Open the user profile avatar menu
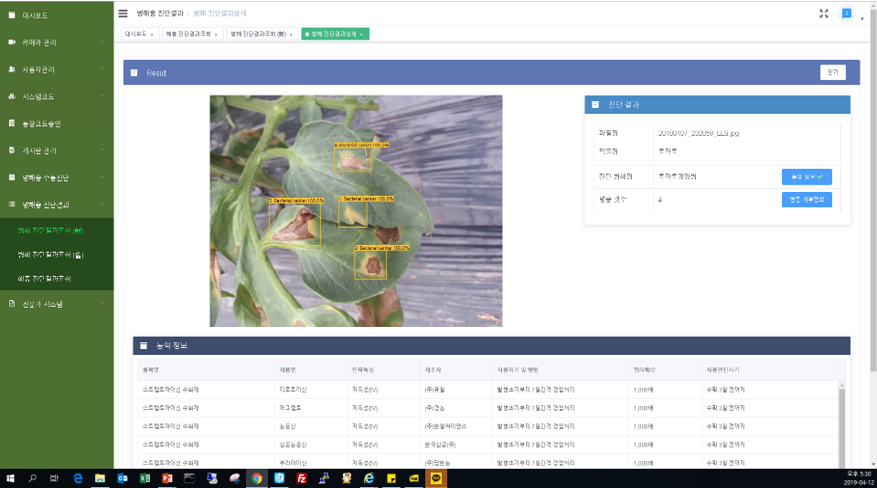877x488 pixels. click(x=847, y=14)
